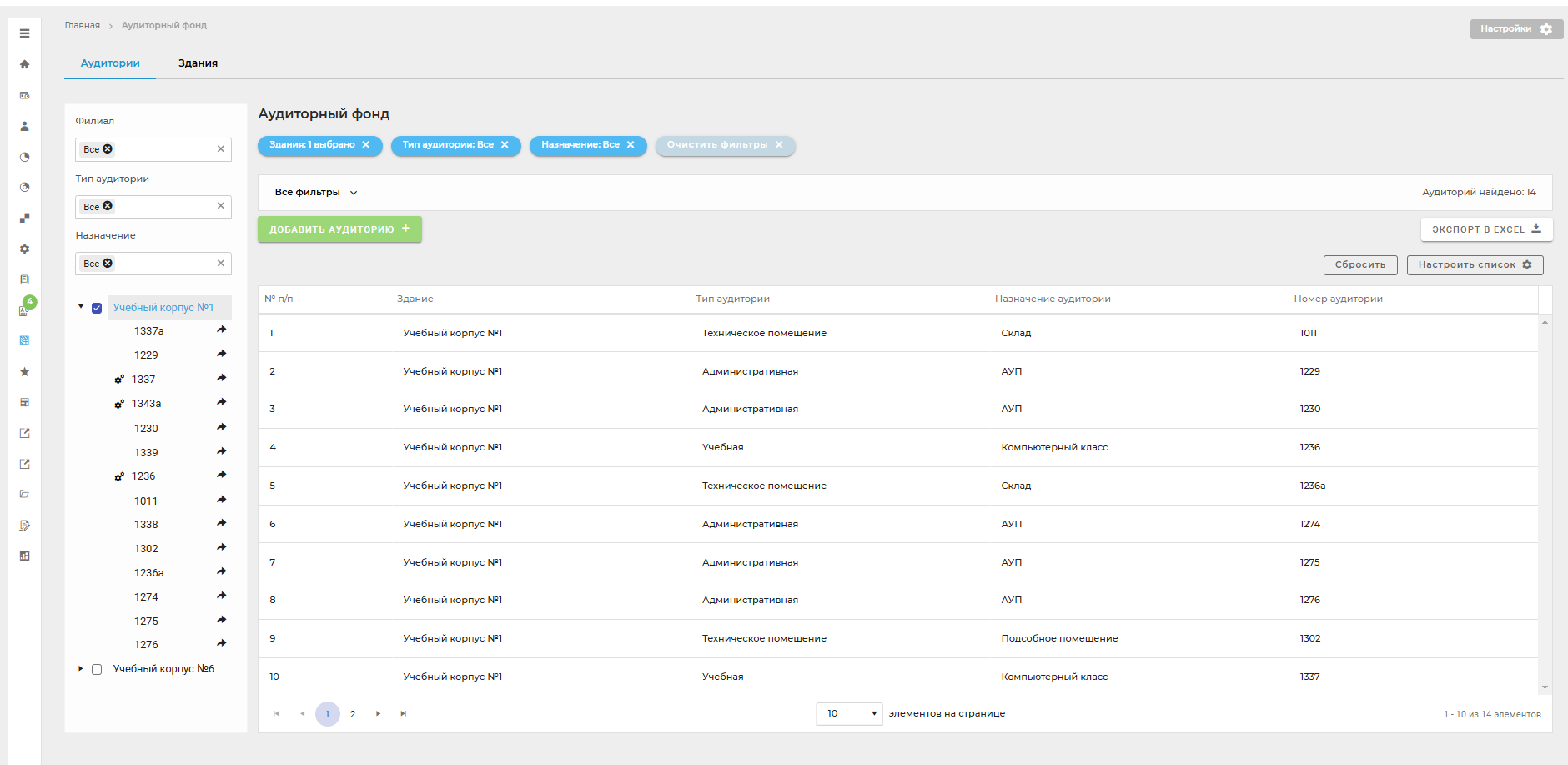Screen dimensions: 1568x765
Task: Click share arrow next to room 1337a
Action: pos(222,330)
